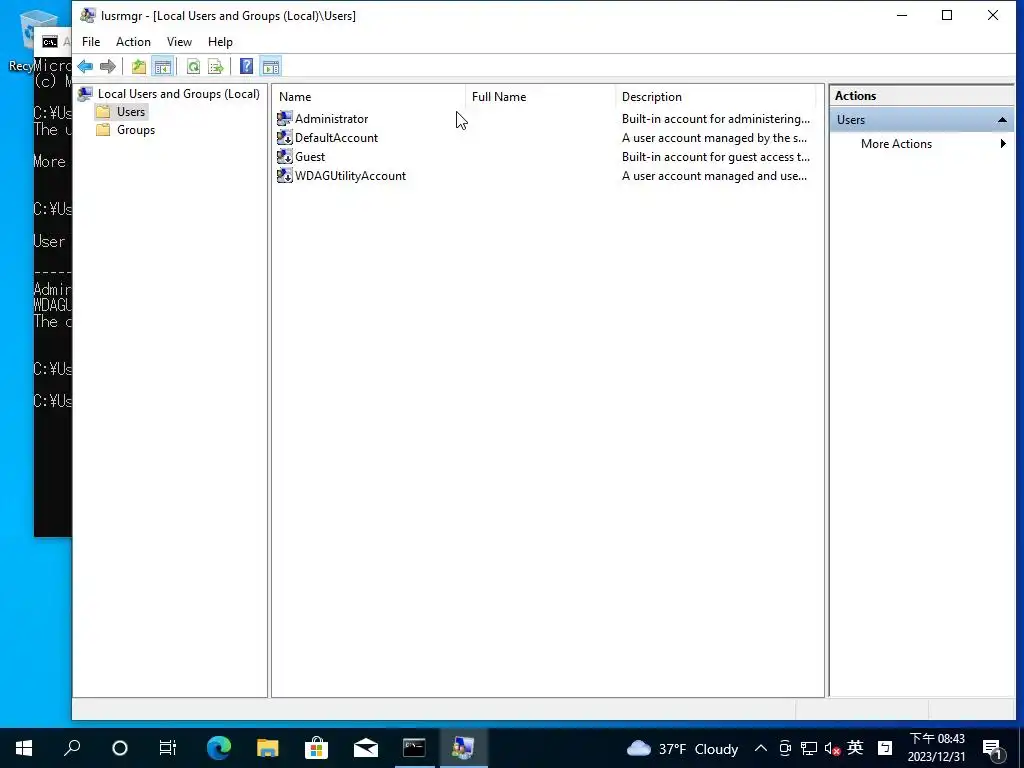The image size is (1024, 768).
Task: Select the Groups folder in tree
Action: pyautogui.click(x=136, y=130)
